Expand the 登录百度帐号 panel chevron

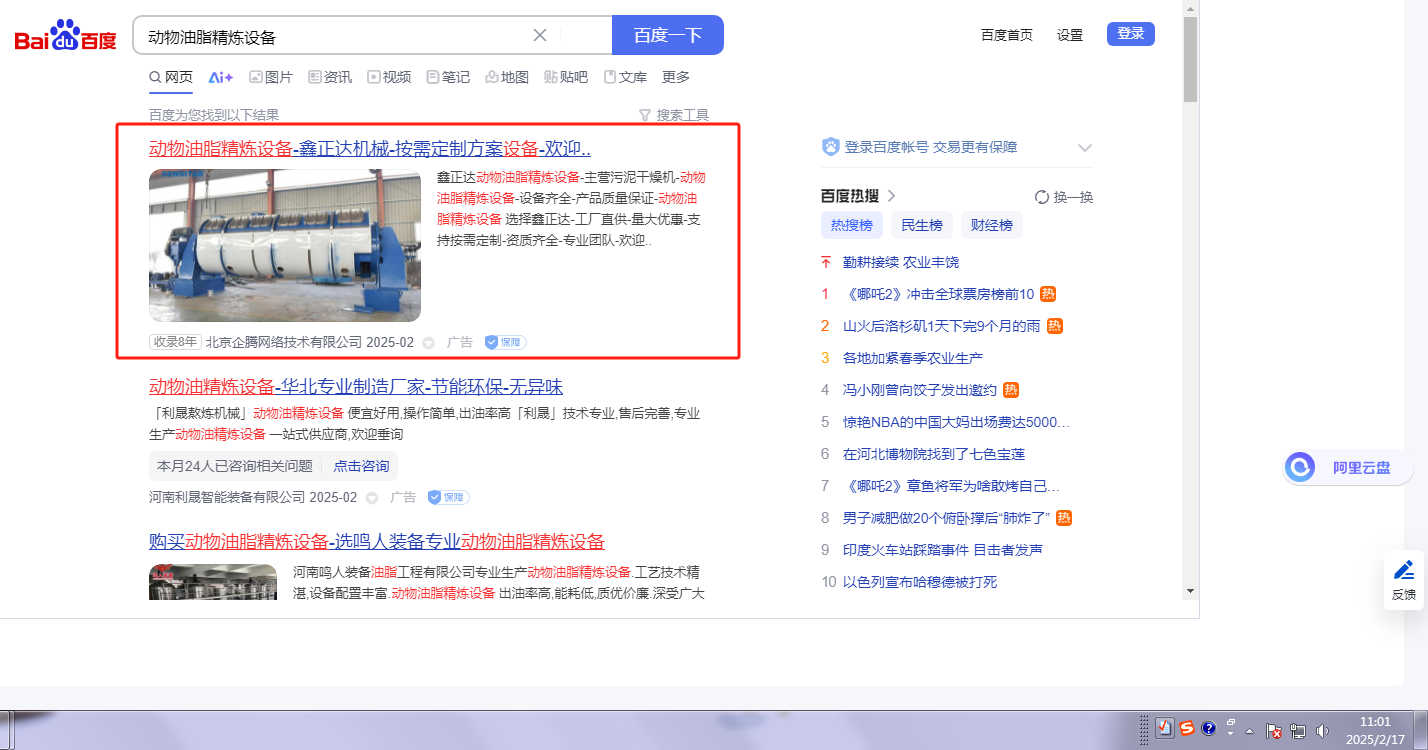[1085, 148]
